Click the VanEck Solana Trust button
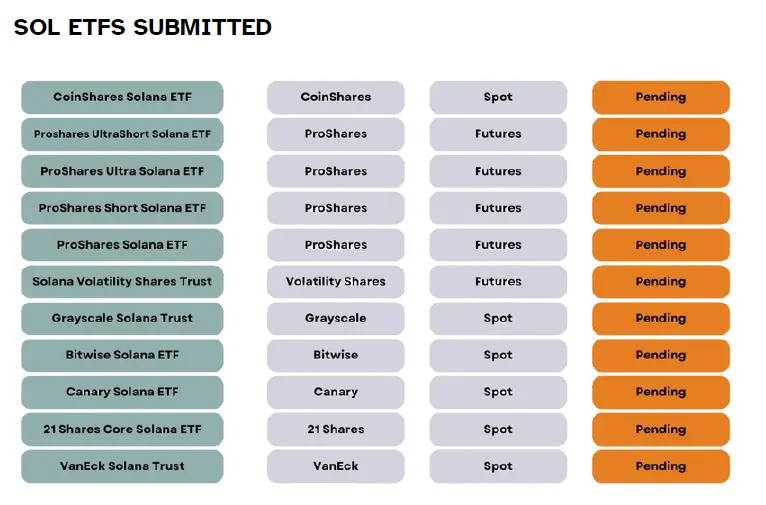766x505 pixels. [122, 466]
